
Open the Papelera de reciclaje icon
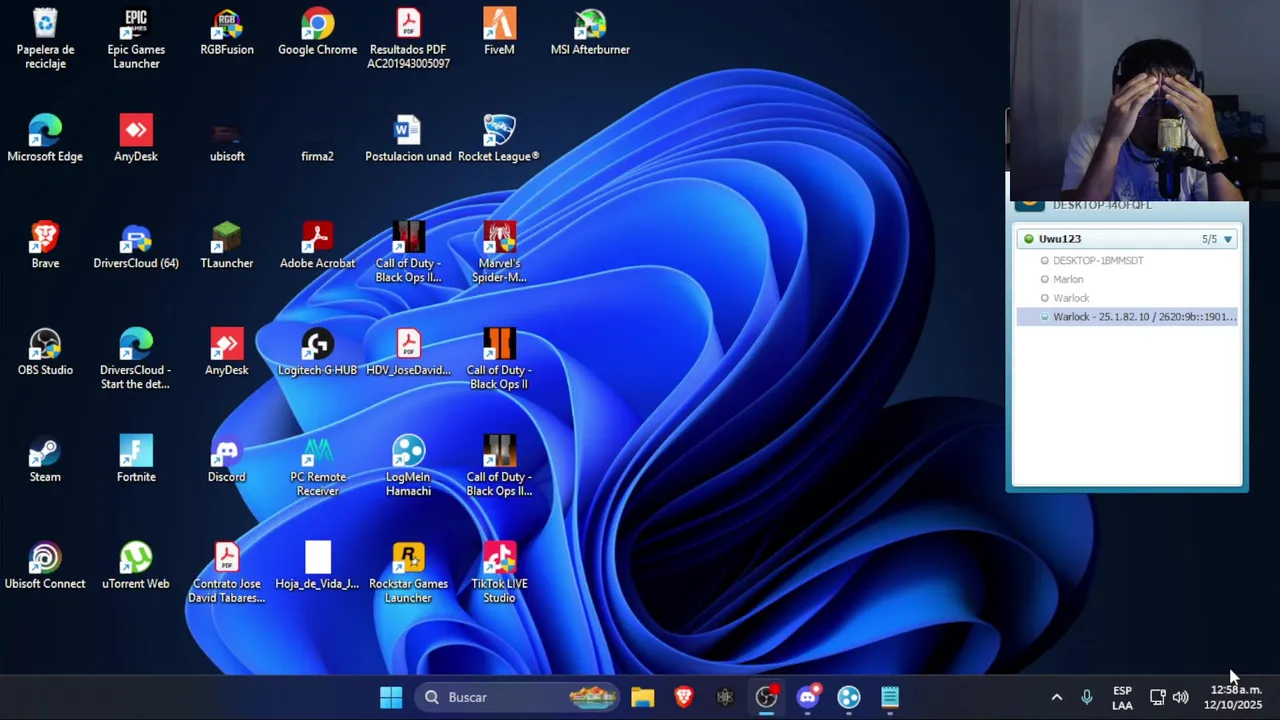(x=45, y=38)
